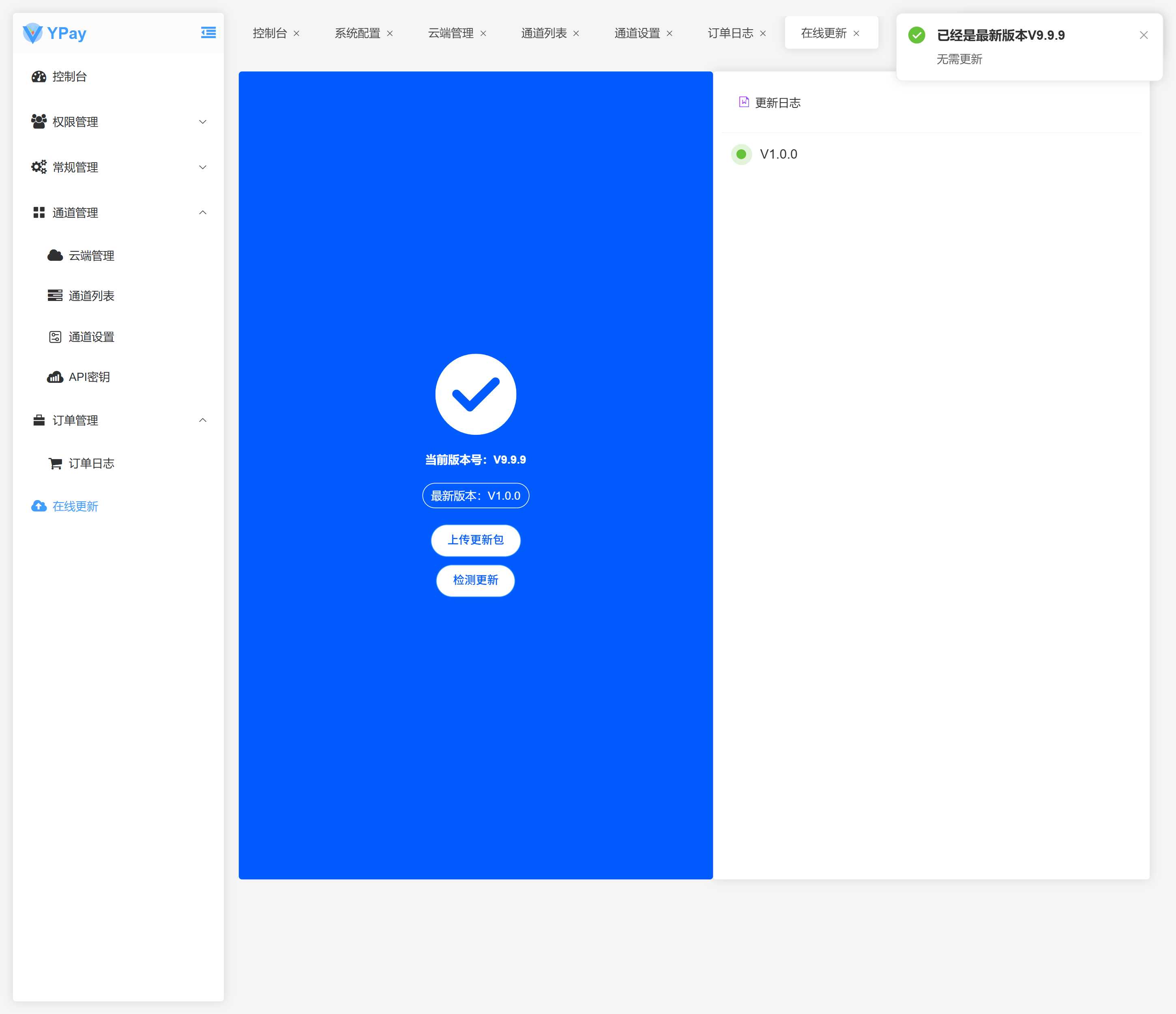
Task: Click the 无需更新 notification text
Action: point(959,59)
